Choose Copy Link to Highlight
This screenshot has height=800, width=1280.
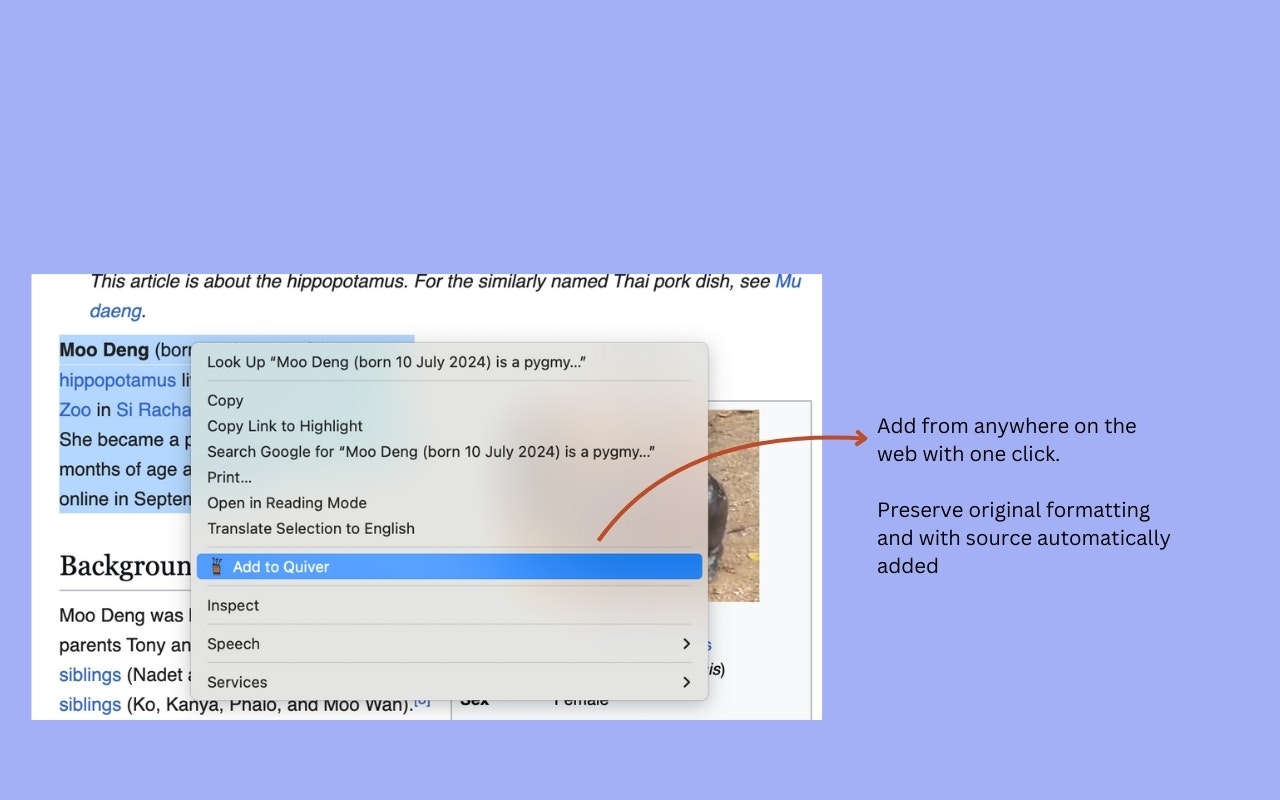449,426
